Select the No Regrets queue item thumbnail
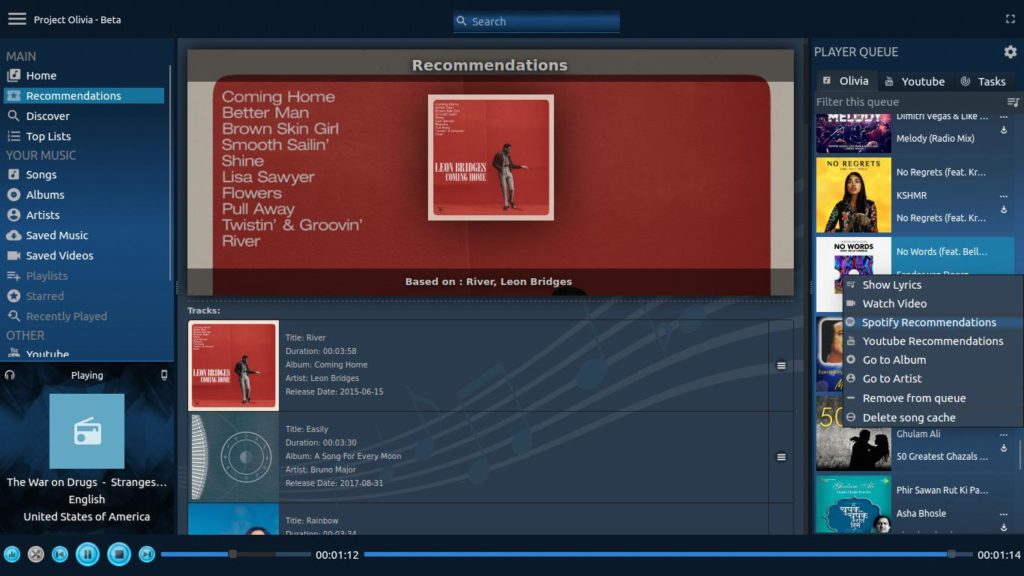 tap(854, 195)
